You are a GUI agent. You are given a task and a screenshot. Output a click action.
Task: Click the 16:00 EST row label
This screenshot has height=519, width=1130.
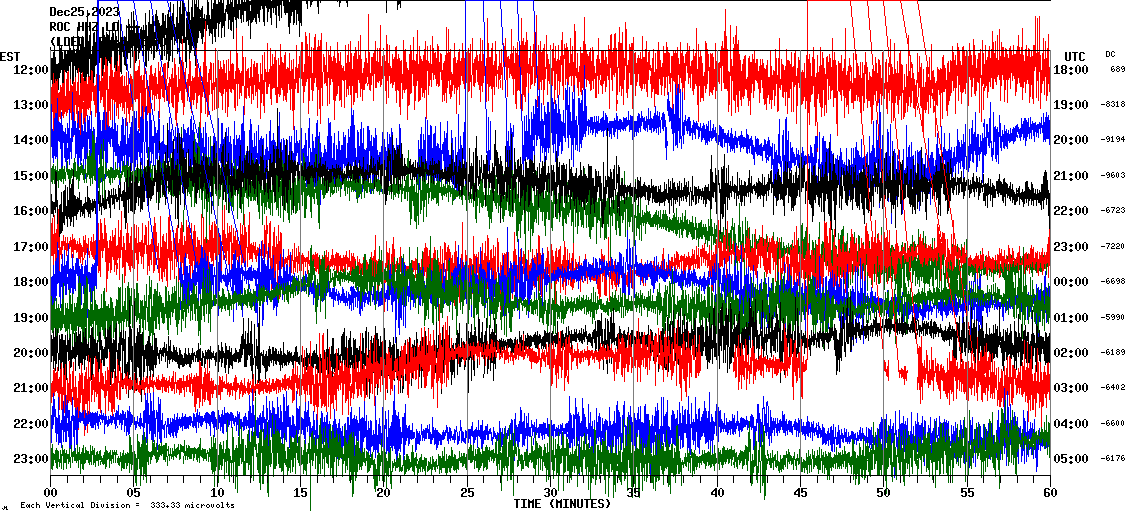coord(31,211)
